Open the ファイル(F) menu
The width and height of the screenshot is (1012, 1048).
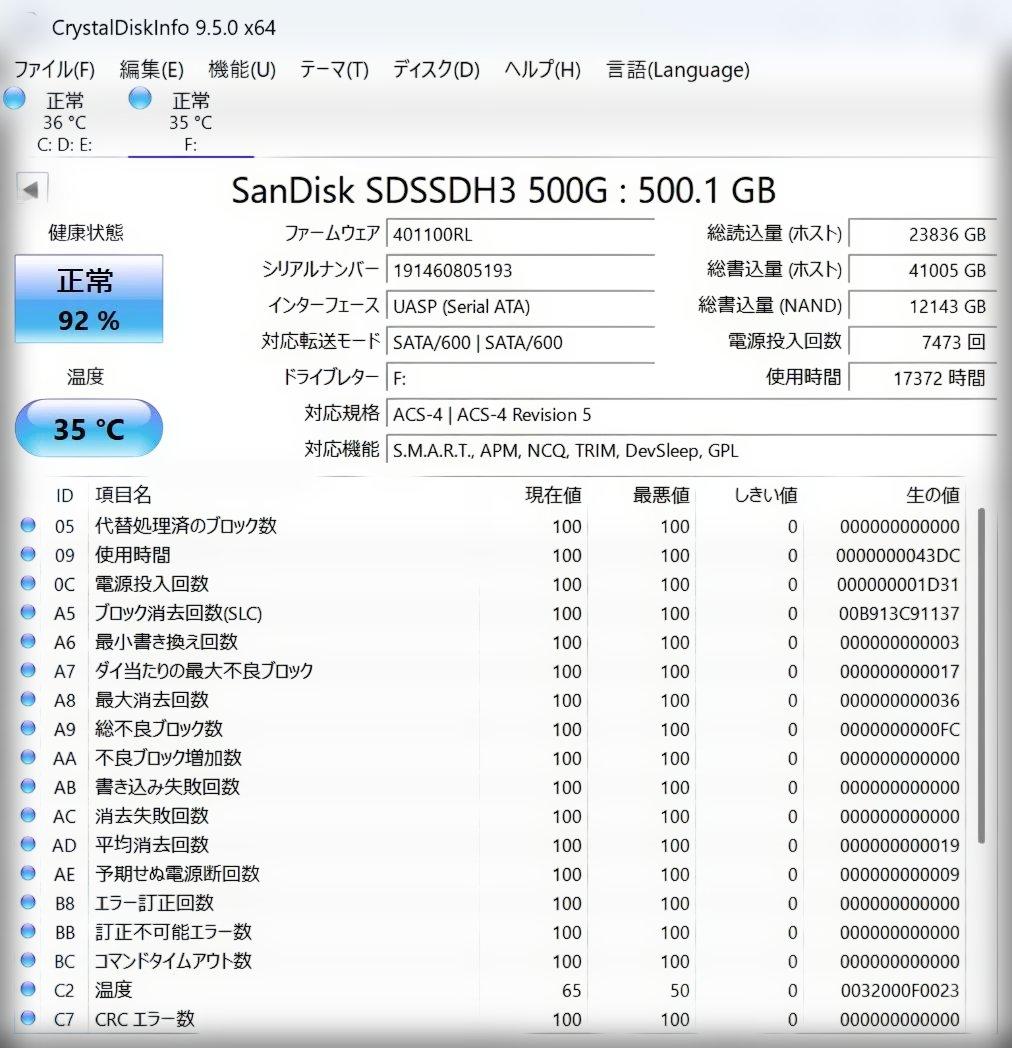55,70
